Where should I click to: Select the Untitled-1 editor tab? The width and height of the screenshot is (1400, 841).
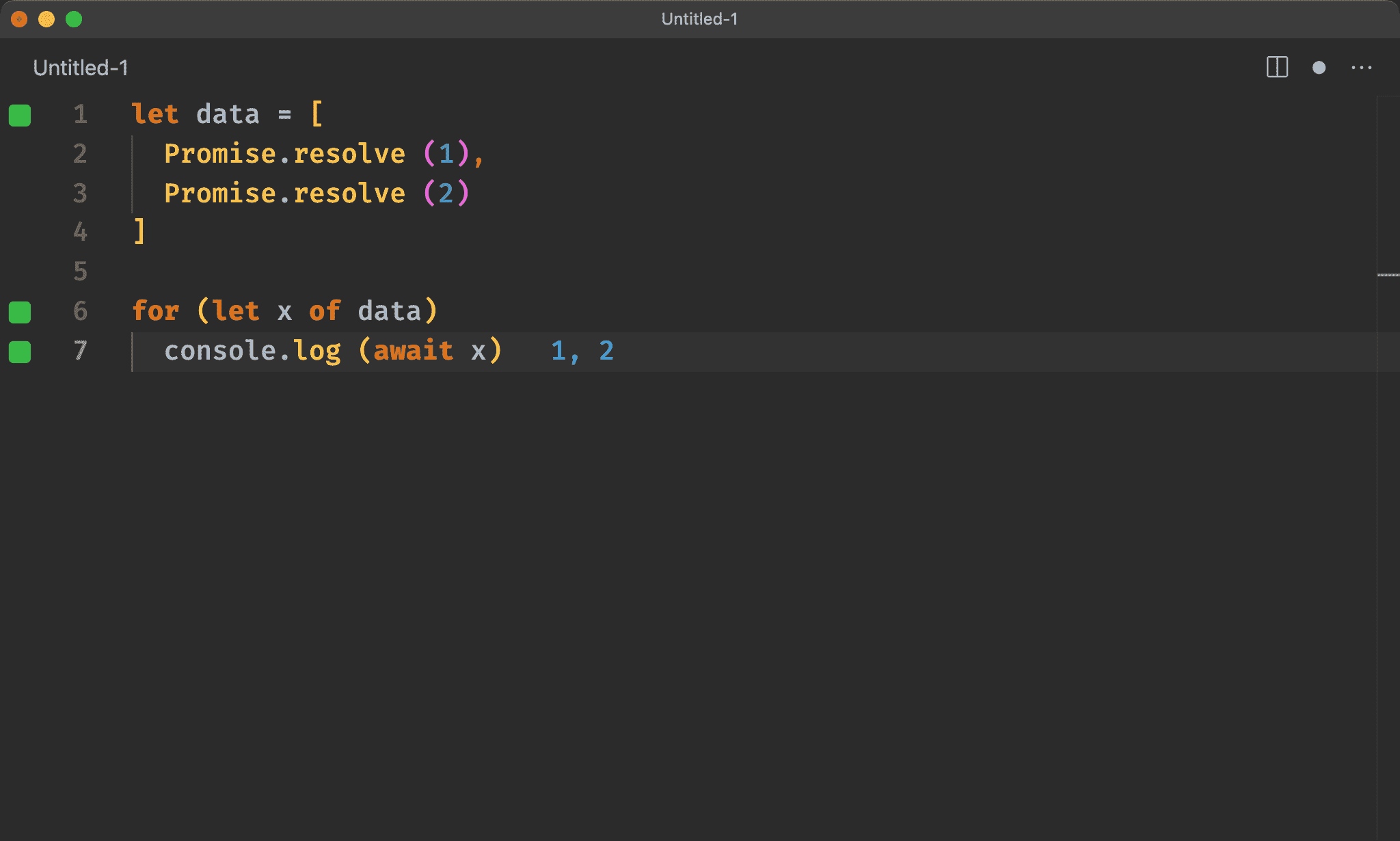point(81,68)
